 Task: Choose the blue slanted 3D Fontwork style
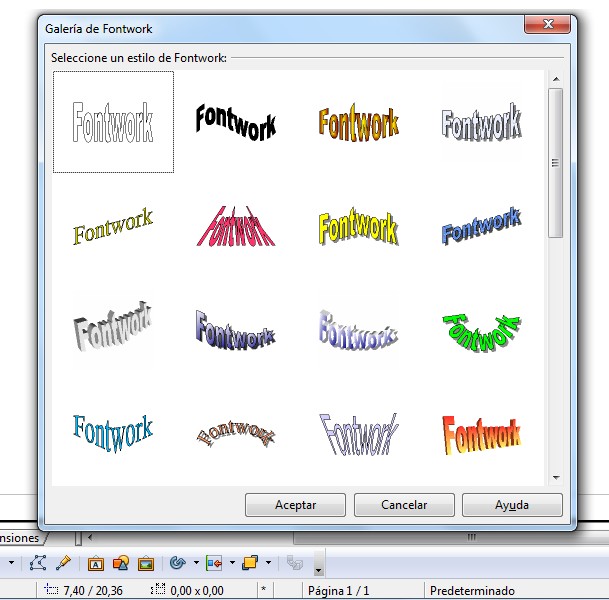tap(481, 226)
